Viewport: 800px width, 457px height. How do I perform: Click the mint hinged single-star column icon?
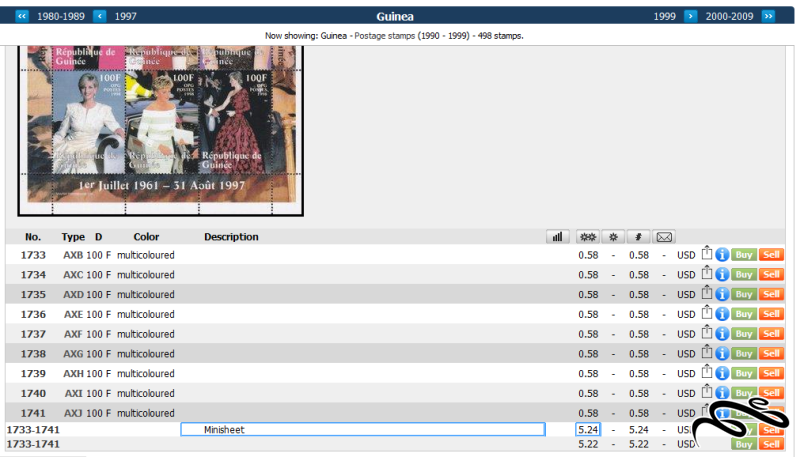point(613,237)
